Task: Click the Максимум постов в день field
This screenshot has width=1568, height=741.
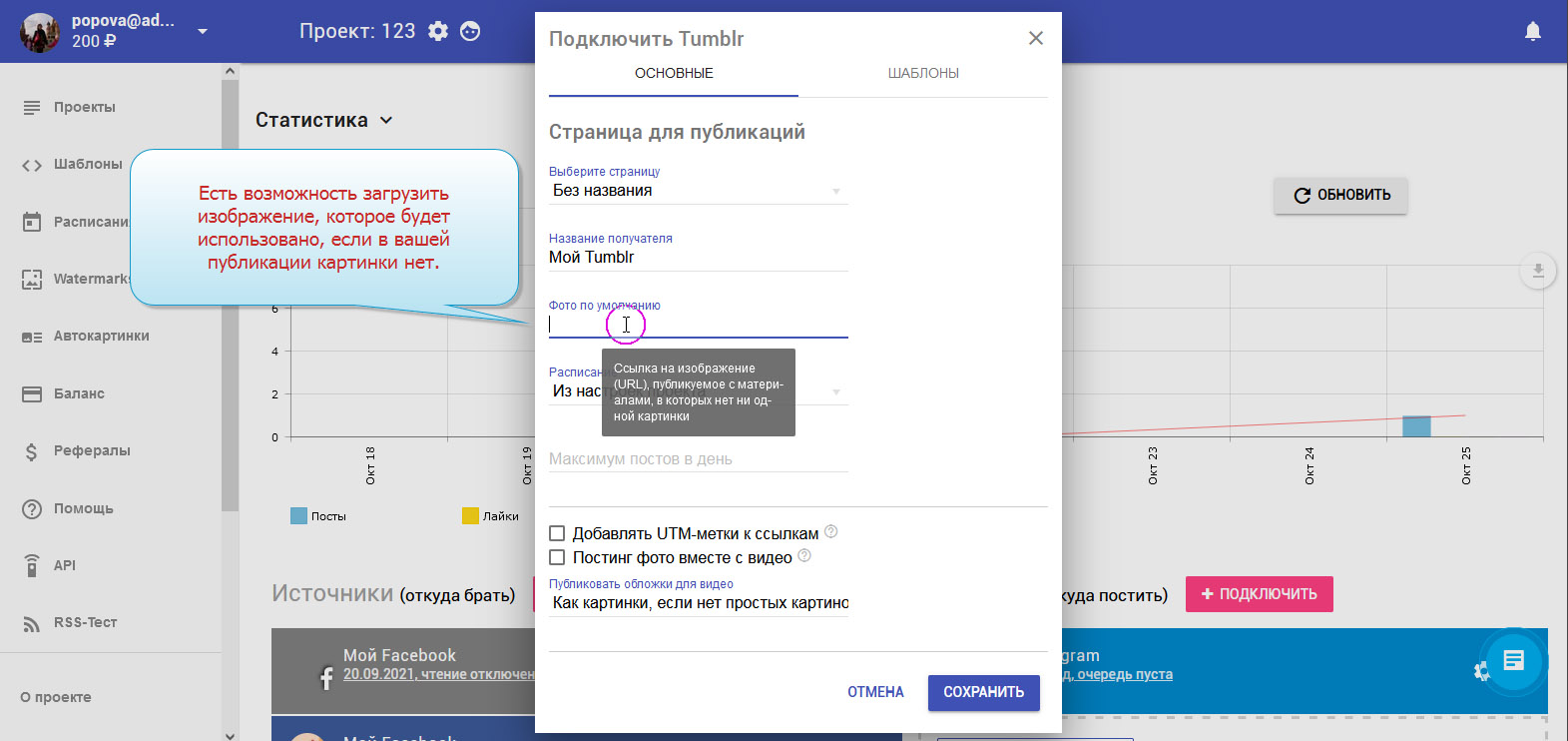Action: coord(698,459)
